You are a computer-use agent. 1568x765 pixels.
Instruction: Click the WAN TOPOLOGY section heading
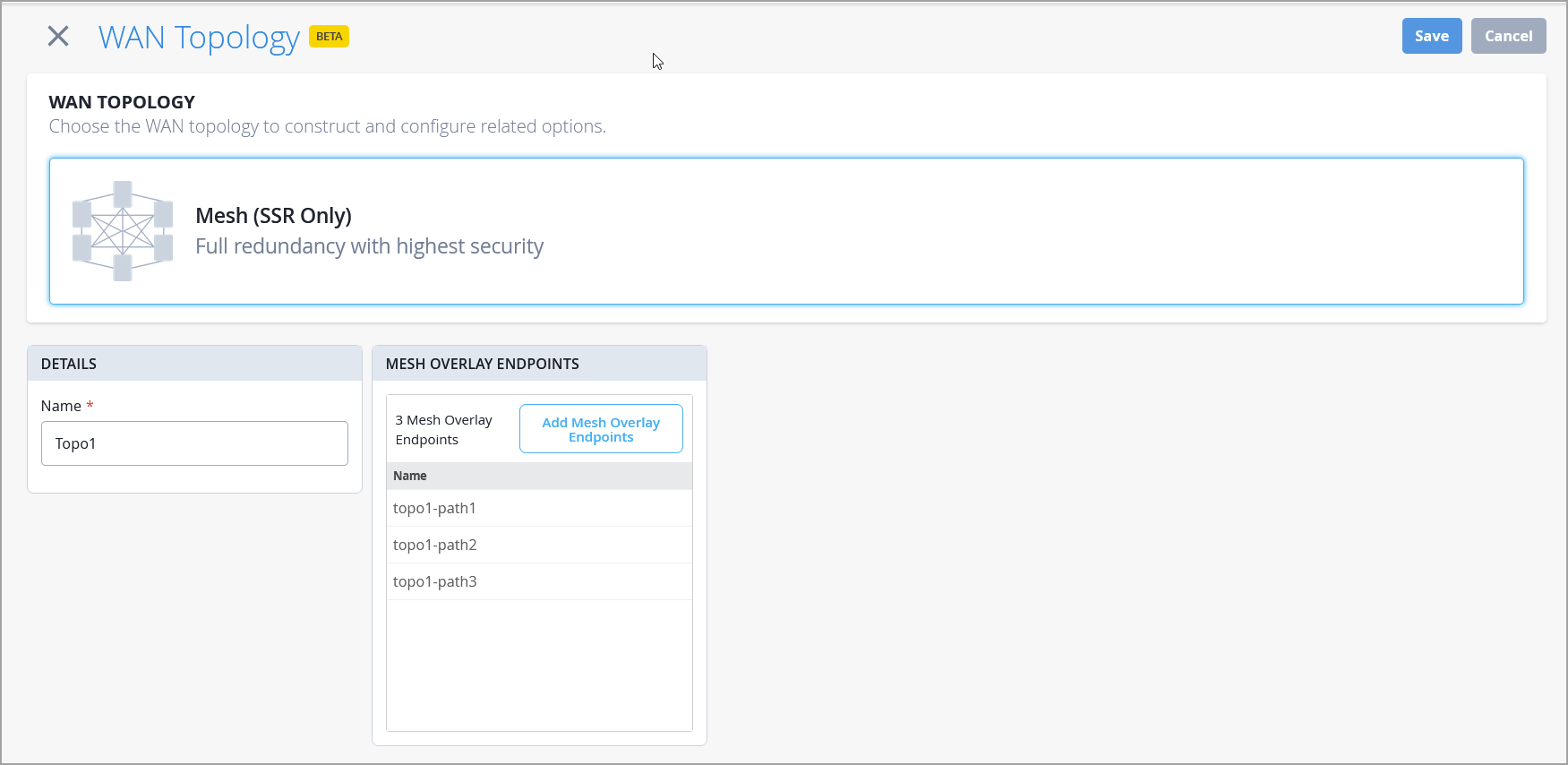point(122,102)
